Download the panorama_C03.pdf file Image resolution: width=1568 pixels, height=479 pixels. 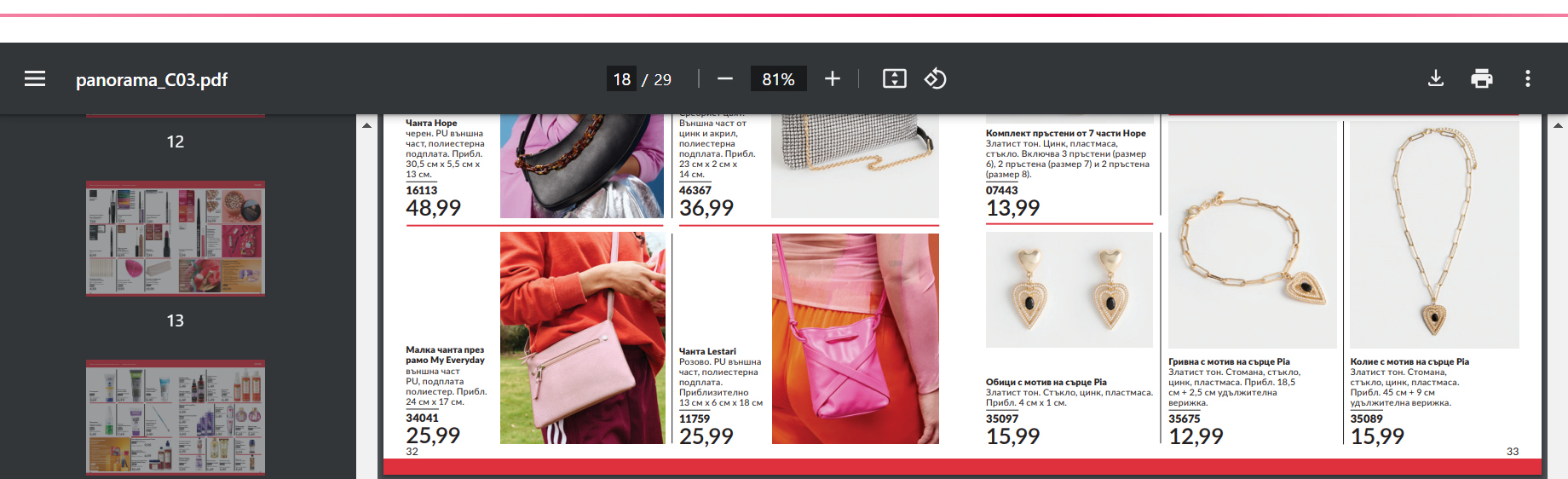1436,78
